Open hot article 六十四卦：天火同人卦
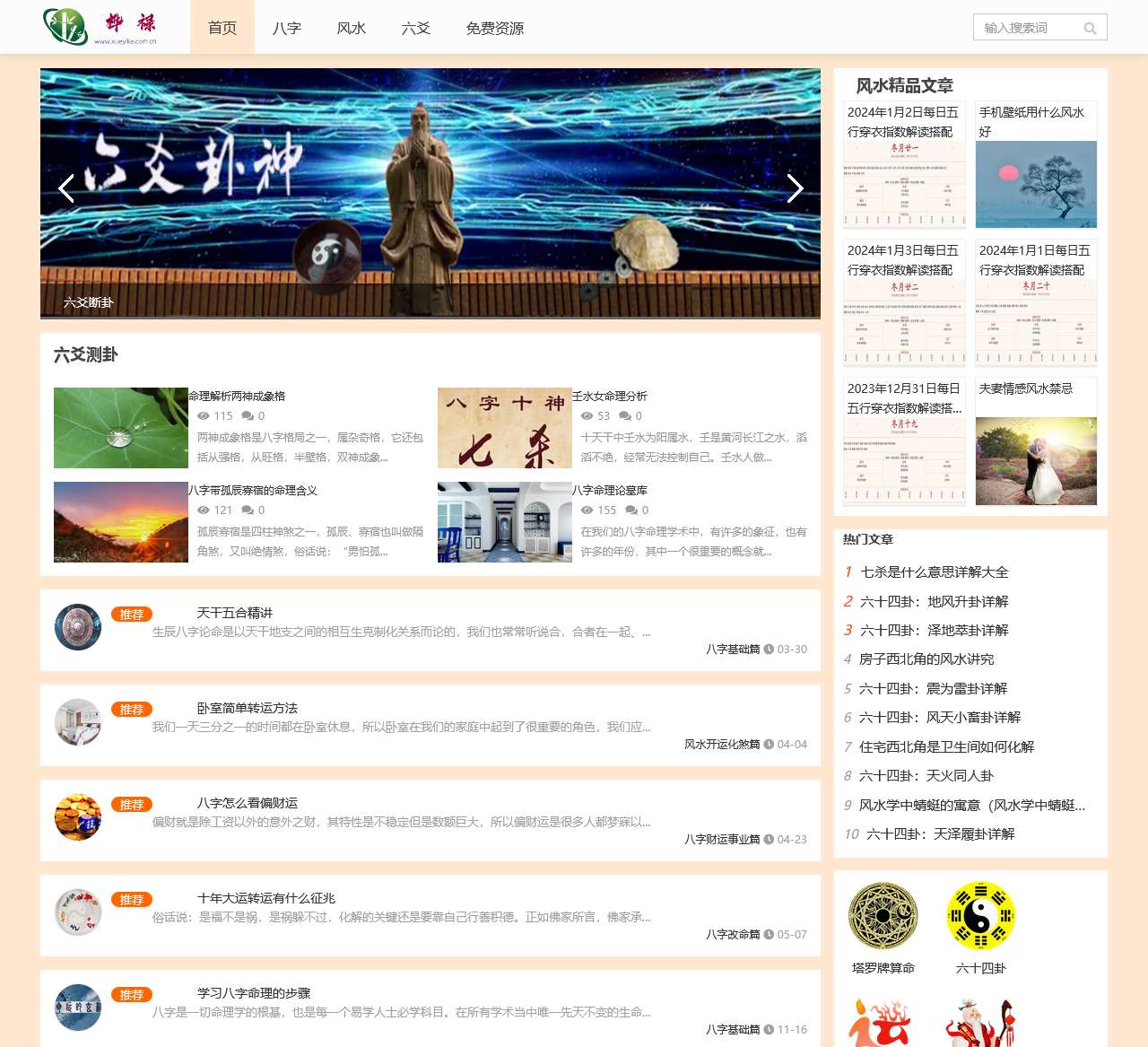 (926, 775)
